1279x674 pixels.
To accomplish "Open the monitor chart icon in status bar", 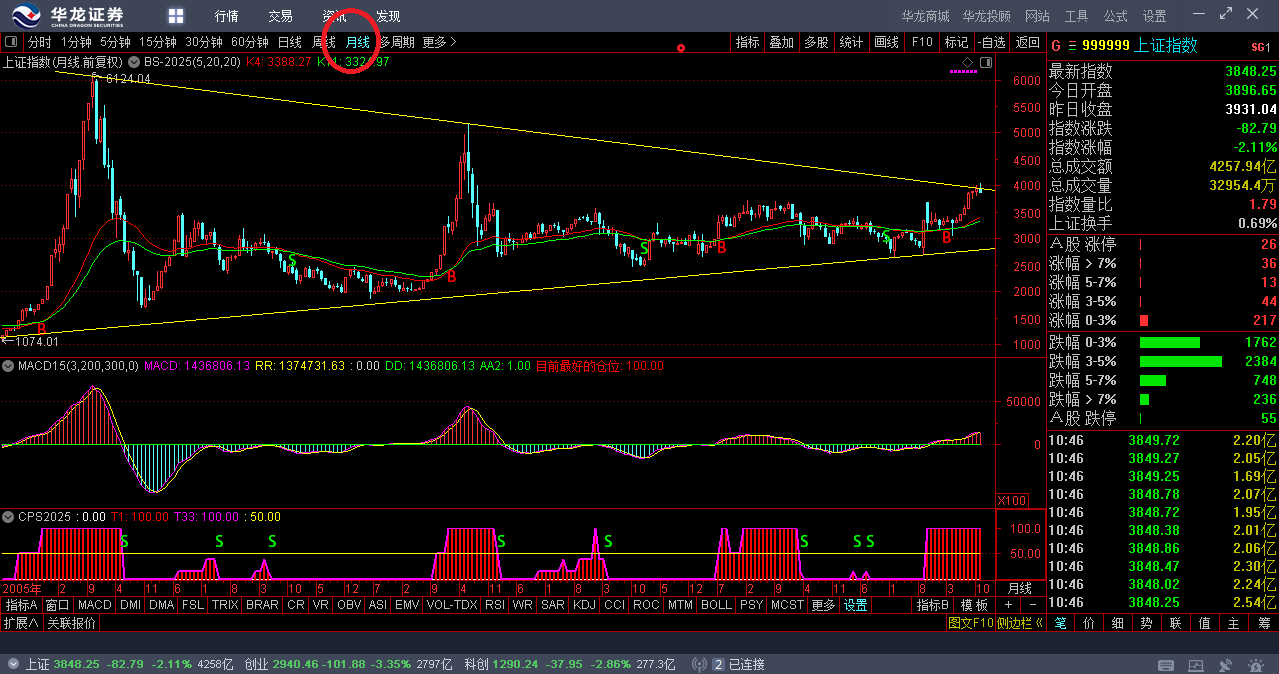I will click(x=1194, y=664).
